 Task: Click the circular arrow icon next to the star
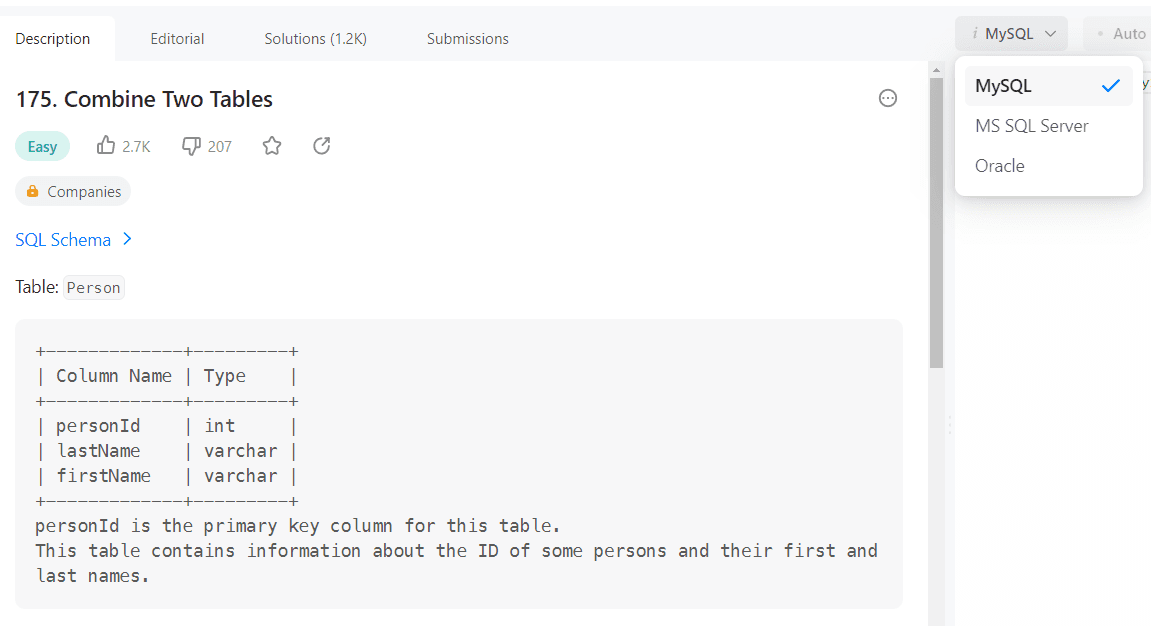[321, 145]
